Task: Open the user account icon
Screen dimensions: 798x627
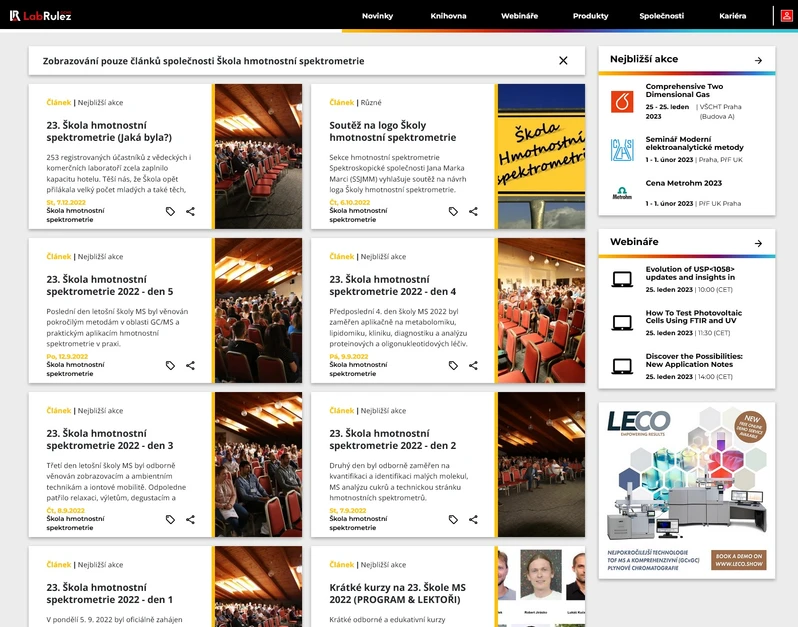Action: [785, 16]
